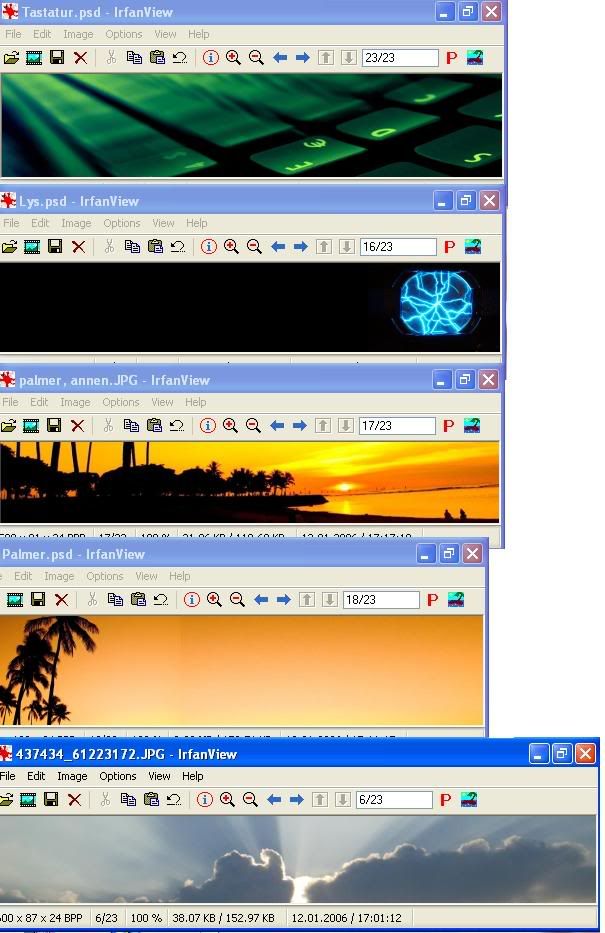Viewport: 605px width, 933px height.
Task: Go to previous image in Lys.psd window
Action: (x=278, y=246)
